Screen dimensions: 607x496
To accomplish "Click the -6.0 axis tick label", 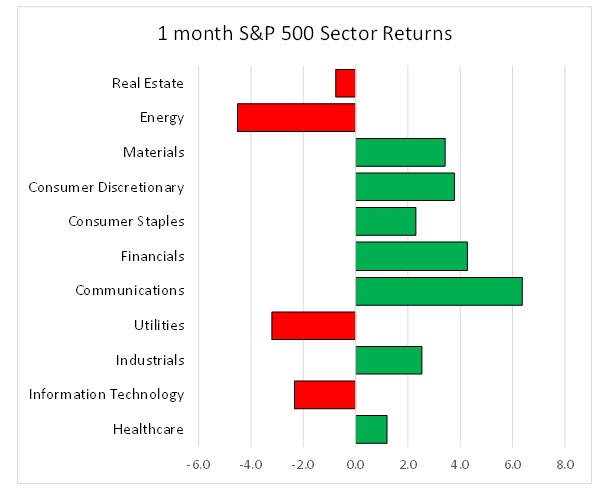I will pos(197,465).
